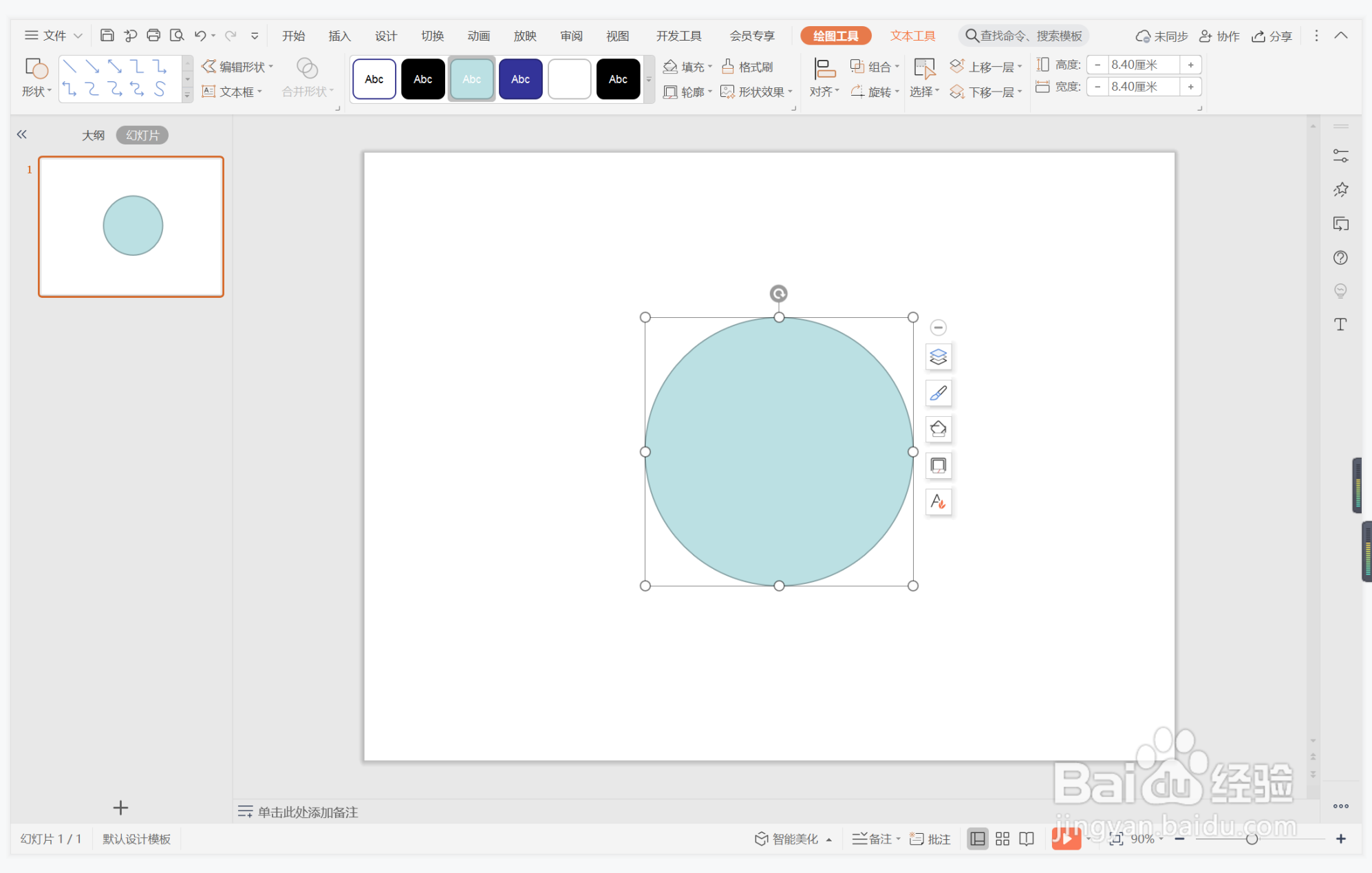Open the 形状 shapes gallery button
The height and width of the screenshot is (873, 1372).
click(36, 78)
